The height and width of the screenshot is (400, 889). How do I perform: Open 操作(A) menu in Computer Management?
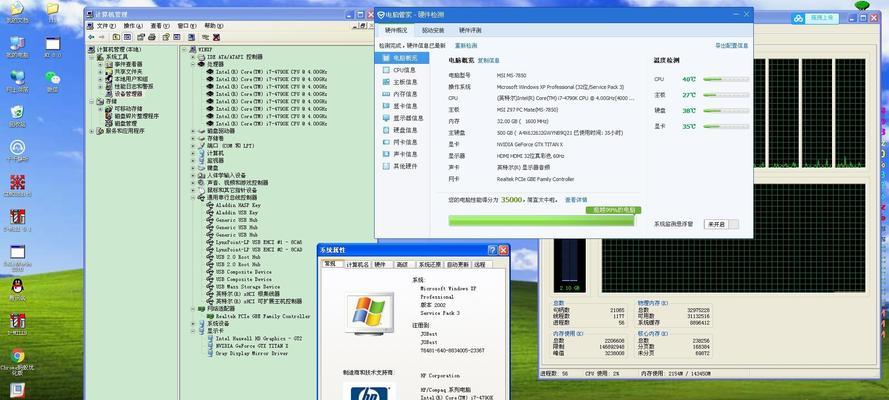pyautogui.click(x=133, y=26)
